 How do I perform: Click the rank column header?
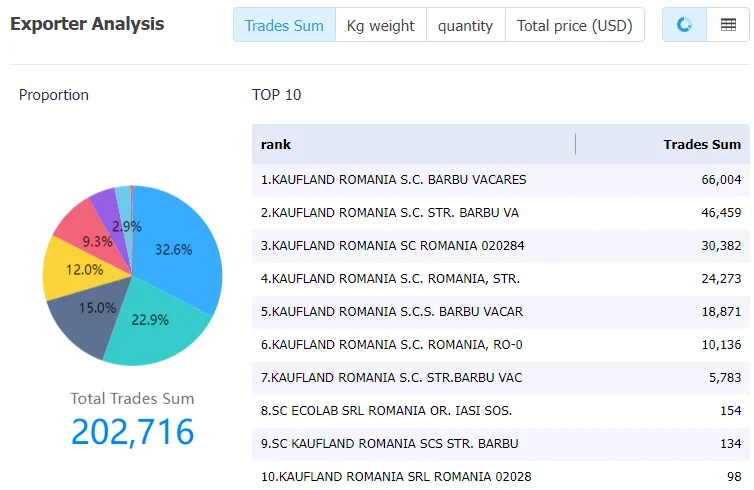pyautogui.click(x=276, y=144)
